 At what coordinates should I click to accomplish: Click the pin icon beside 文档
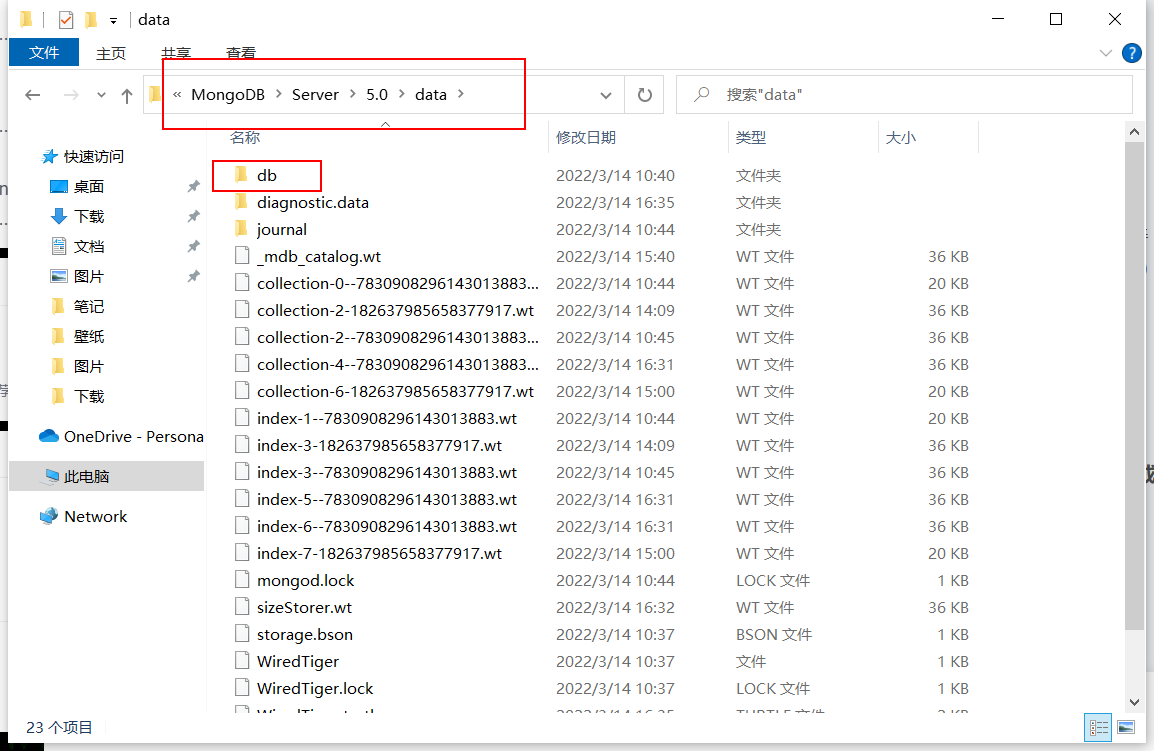pyautogui.click(x=194, y=246)
